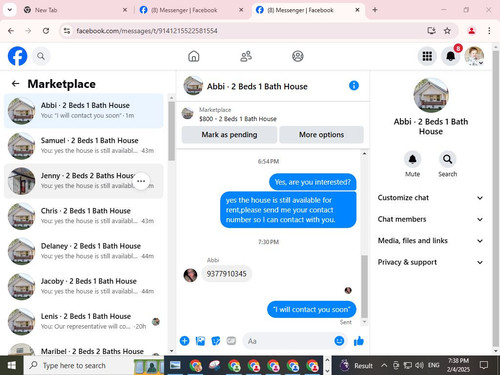This screenshot has width=500, height=375.
Task: Open Windows Start menu
Action: [12, 366]
